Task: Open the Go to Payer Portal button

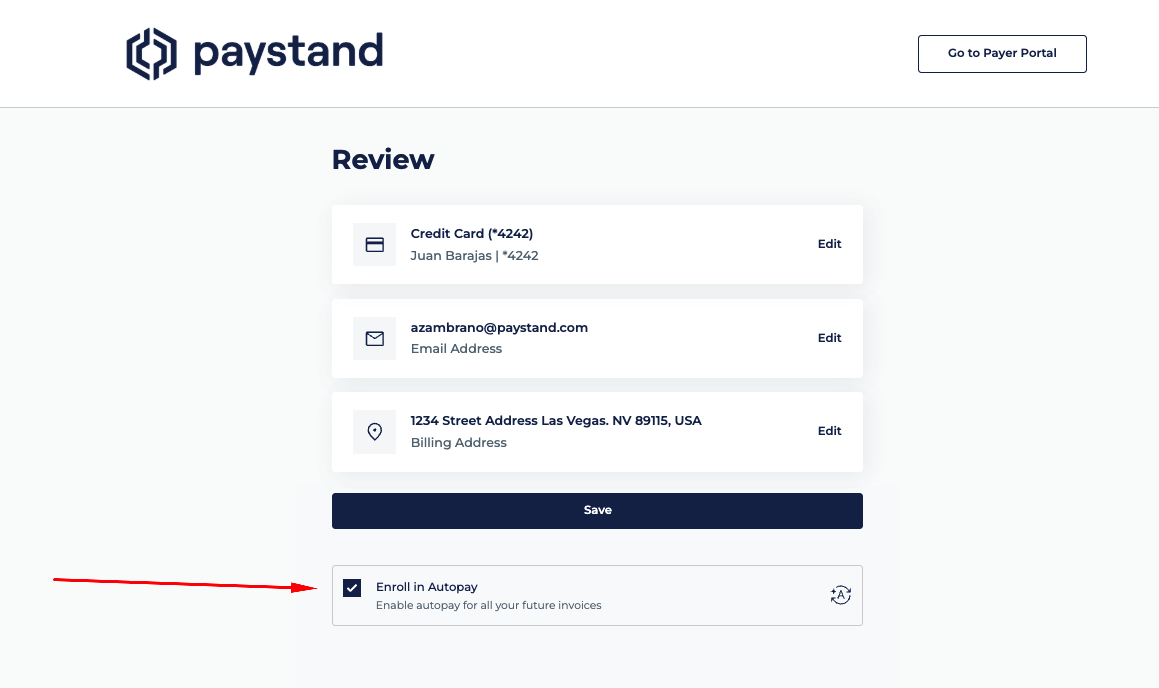Action: [x=1002, y=54]
